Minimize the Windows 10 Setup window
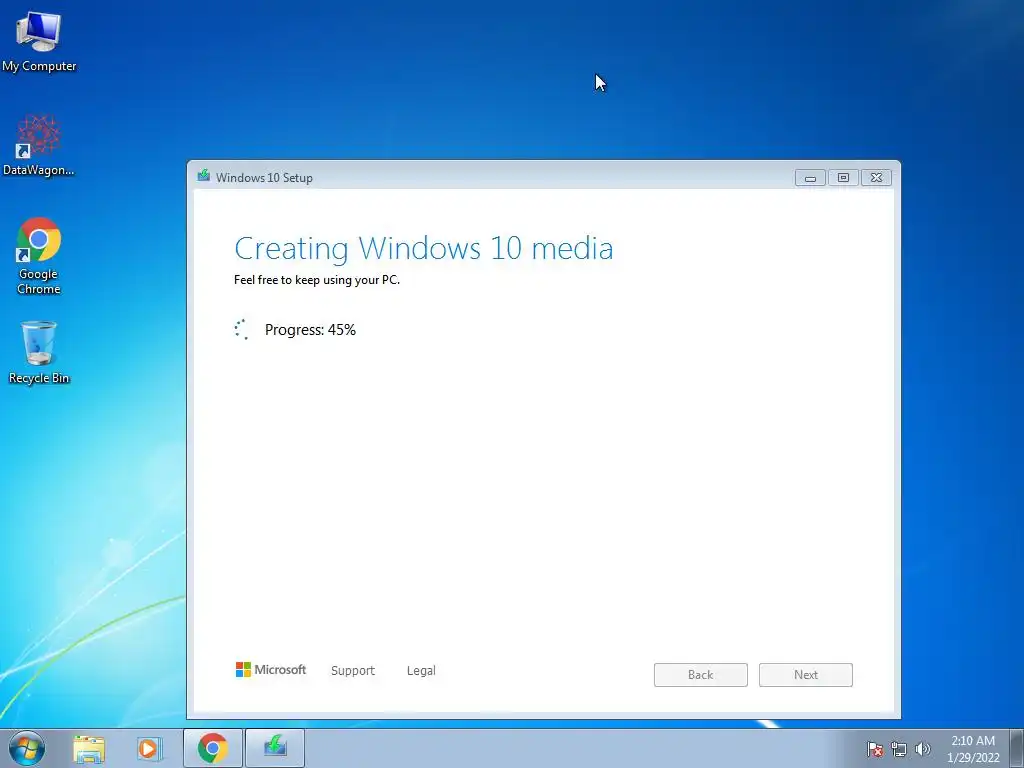The height and width of the screenshot is (768, 1024). tap(810, 178)
